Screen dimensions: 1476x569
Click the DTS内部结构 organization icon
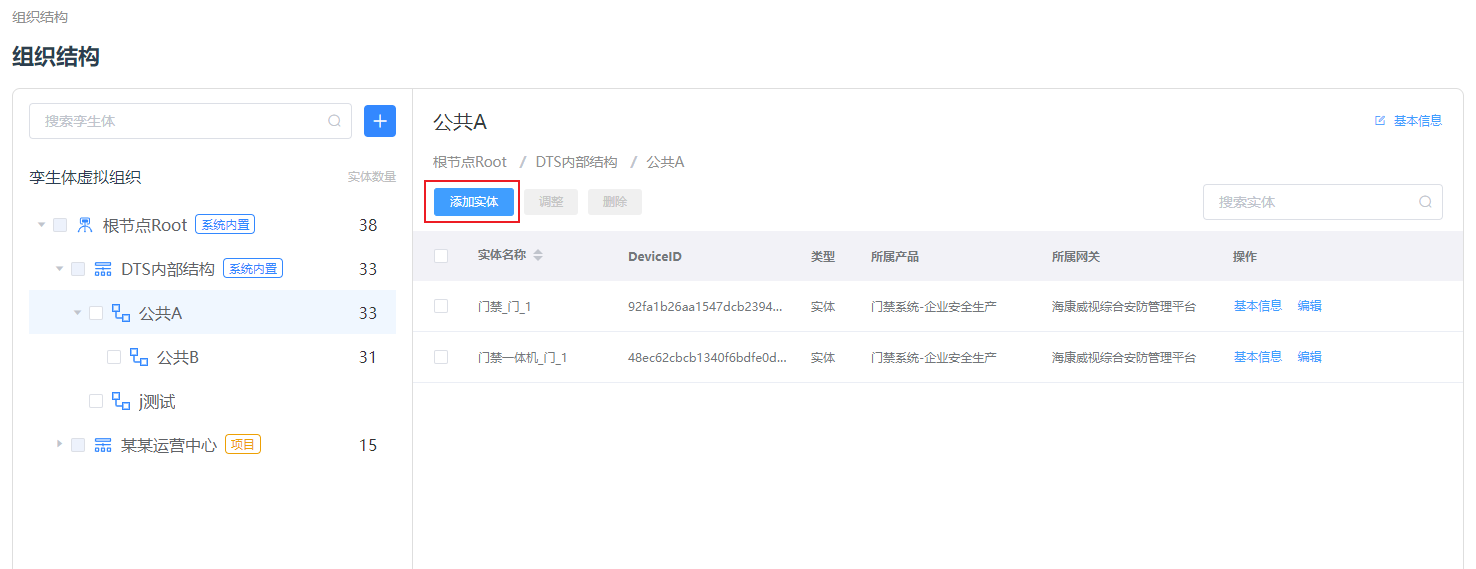pos(103,269)
